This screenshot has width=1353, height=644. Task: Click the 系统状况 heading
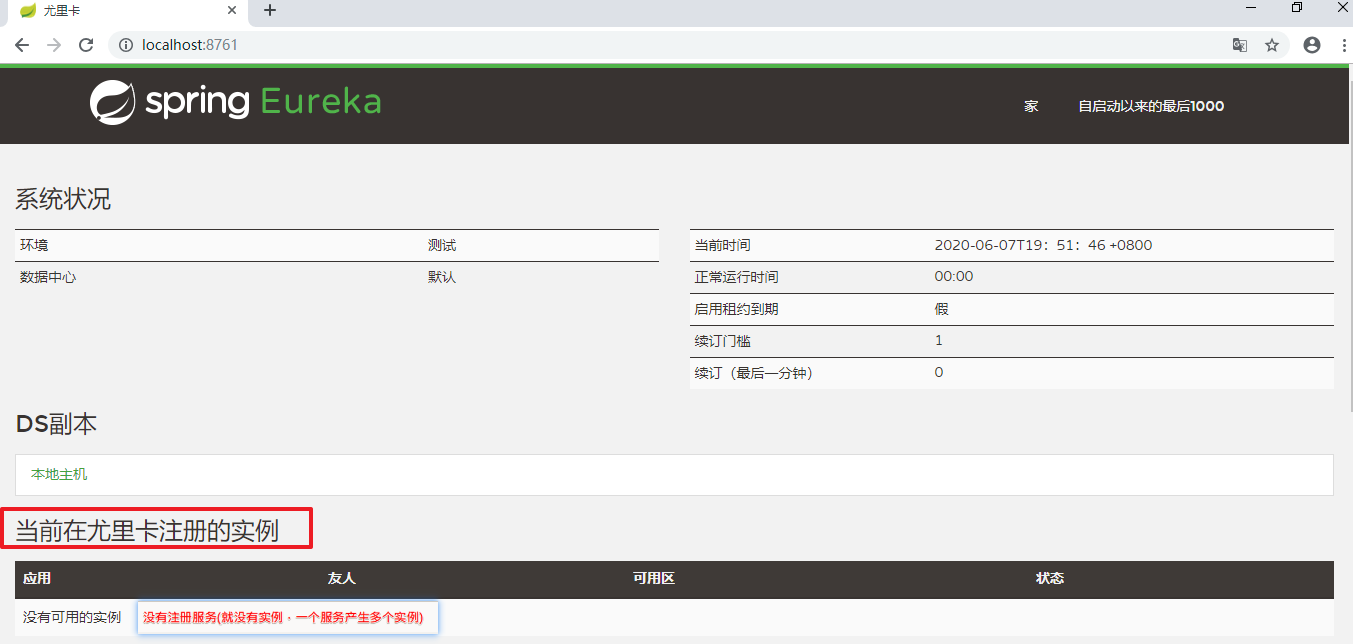63,199
